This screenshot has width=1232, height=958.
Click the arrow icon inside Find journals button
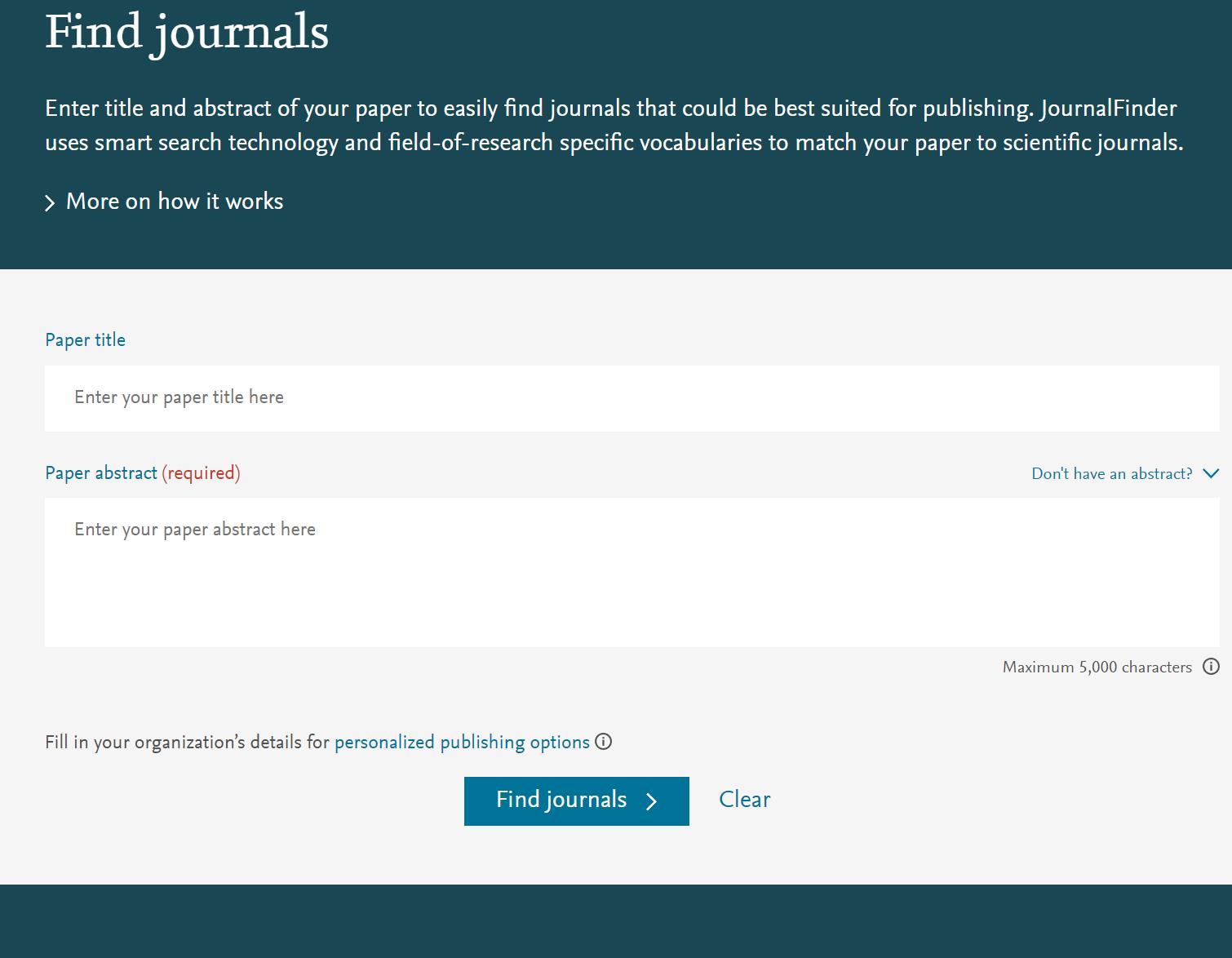651,801
